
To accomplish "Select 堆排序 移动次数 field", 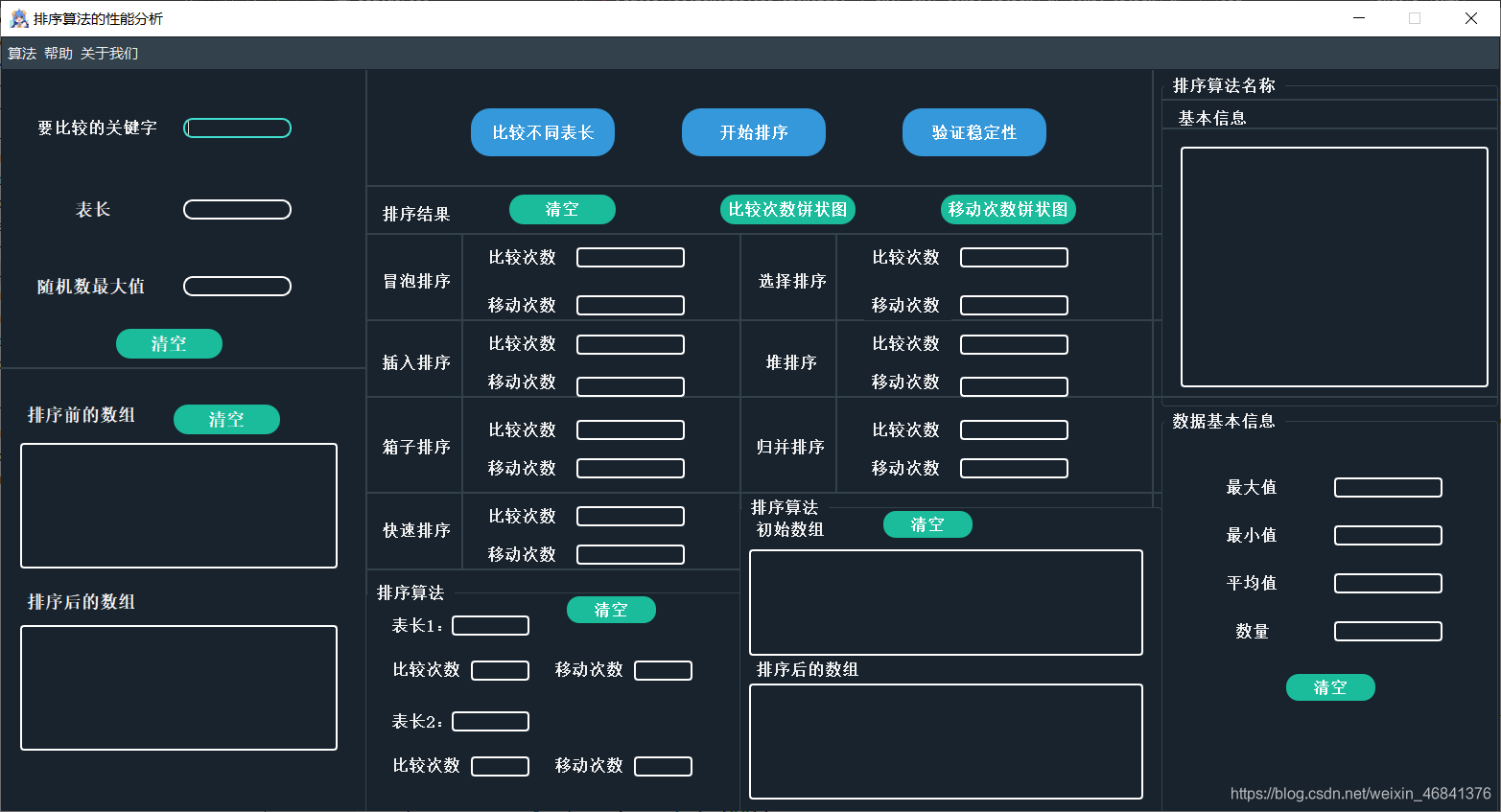I will coord(1014,386).
